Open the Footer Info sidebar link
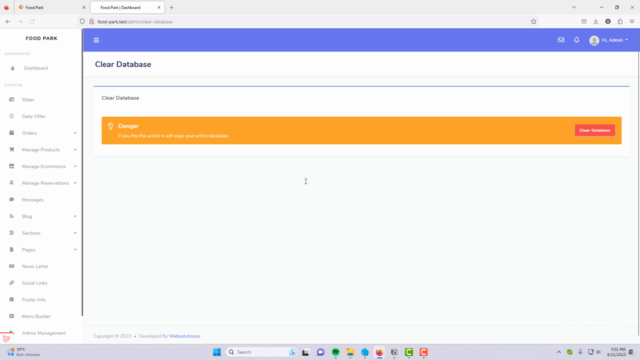Viewport: 640px width, 360px height. 41,300
